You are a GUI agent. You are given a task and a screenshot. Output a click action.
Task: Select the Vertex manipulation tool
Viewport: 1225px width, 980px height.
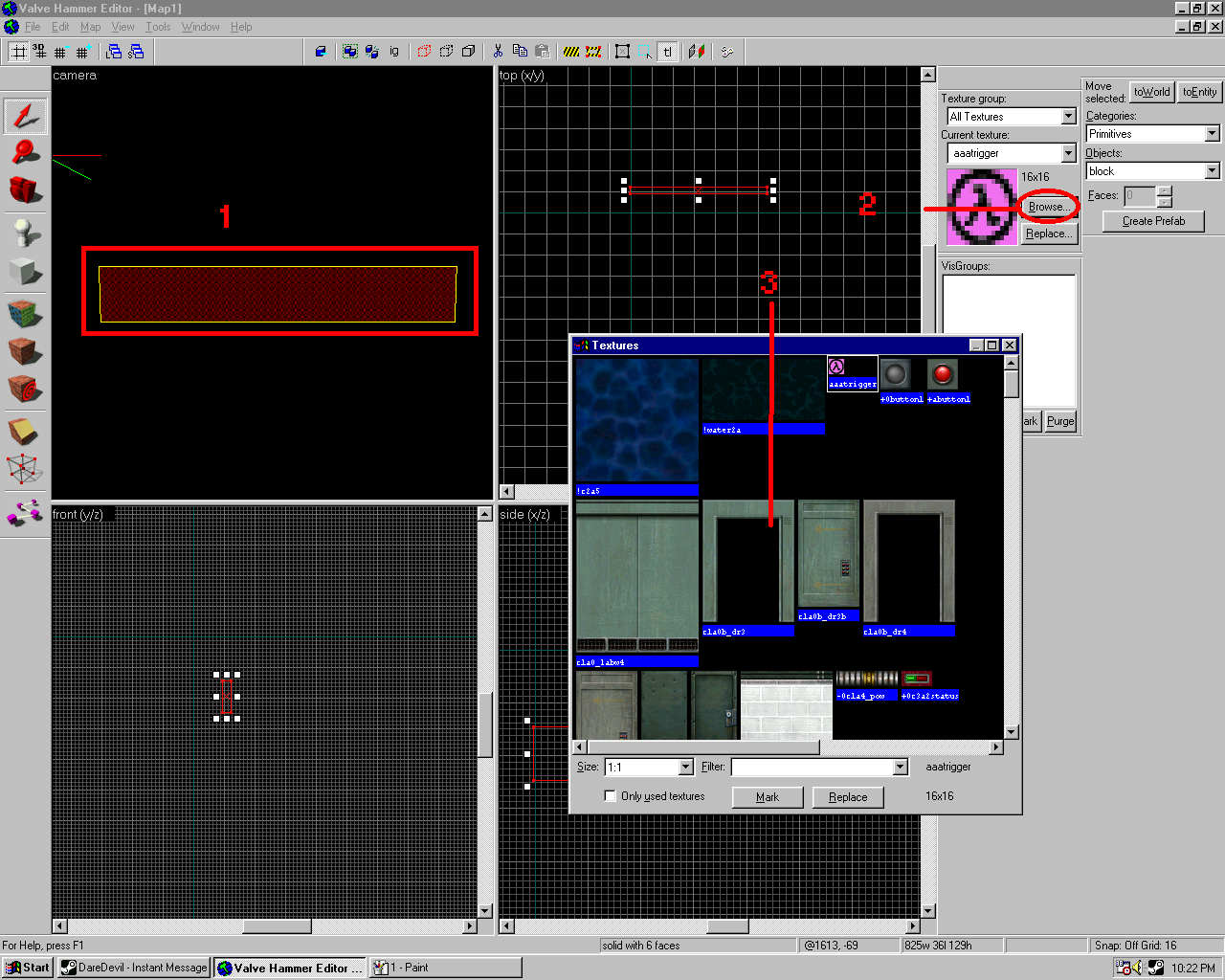pyautogui.click(x=25, y=469)
